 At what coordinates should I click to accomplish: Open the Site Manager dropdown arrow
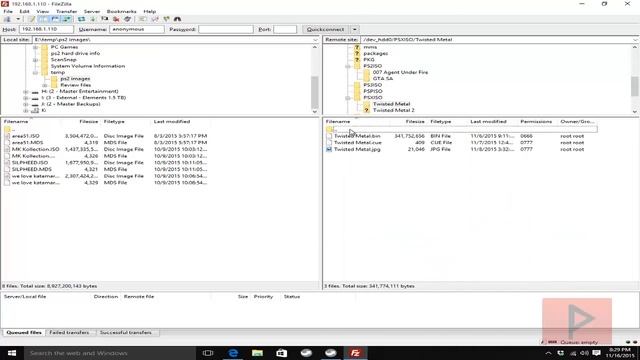pos(18,19)
